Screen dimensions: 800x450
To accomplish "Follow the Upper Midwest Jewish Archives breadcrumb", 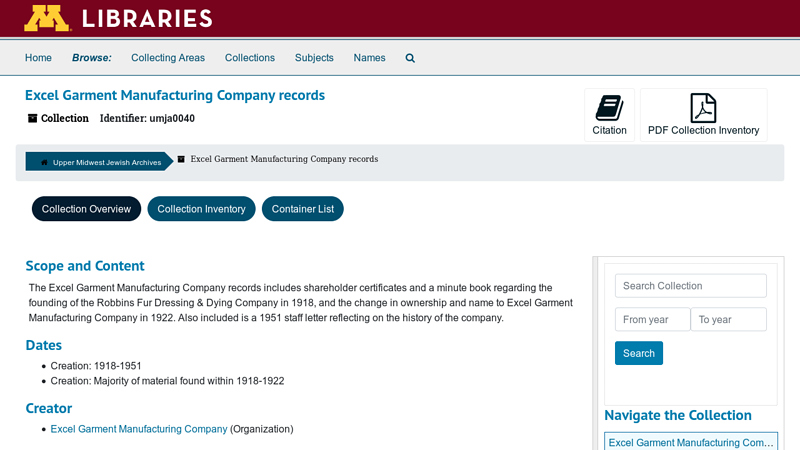I will point(106,162).
